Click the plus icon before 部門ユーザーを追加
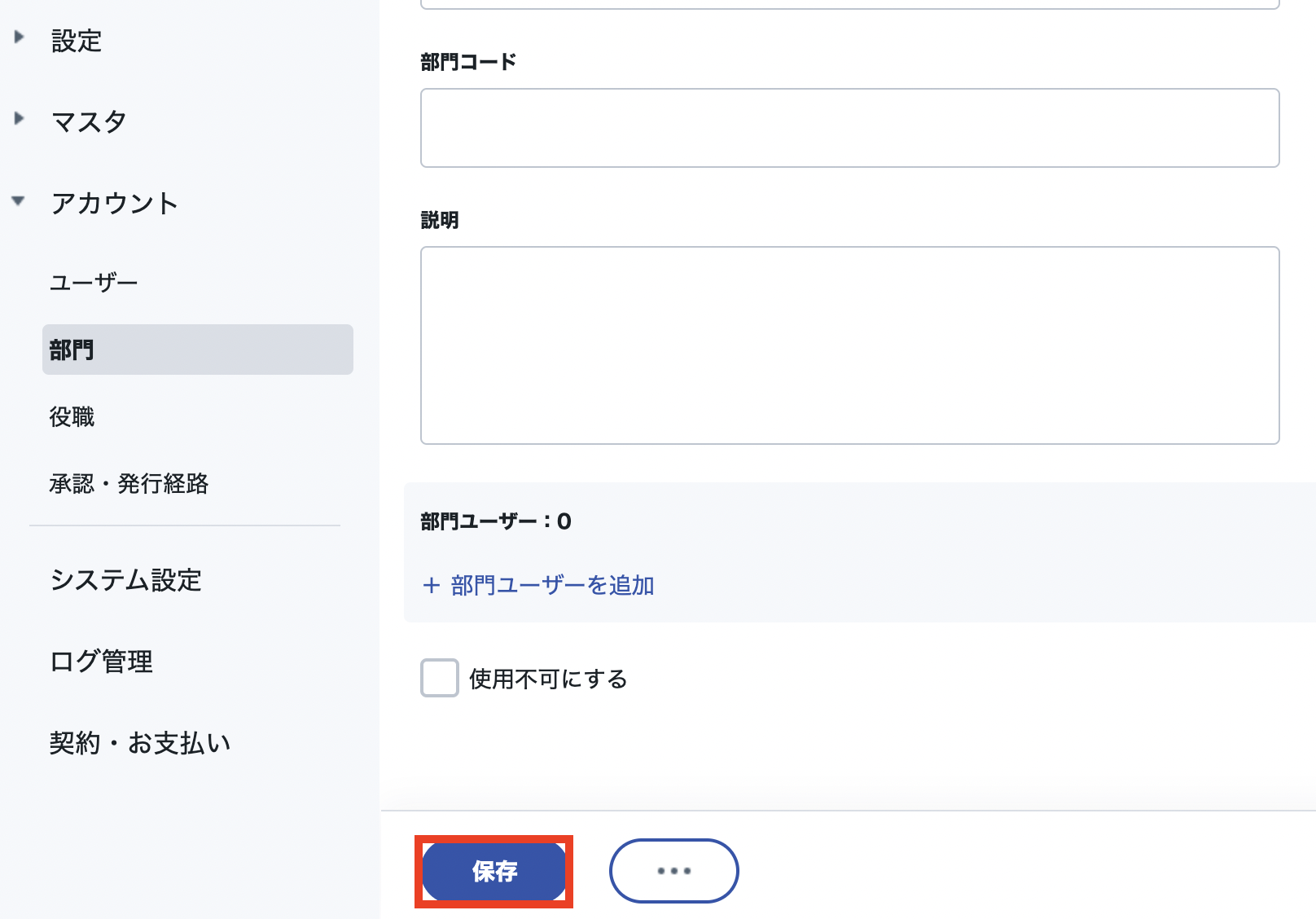The height and width of the screenshot is (919, 1316). pos(432,585)
